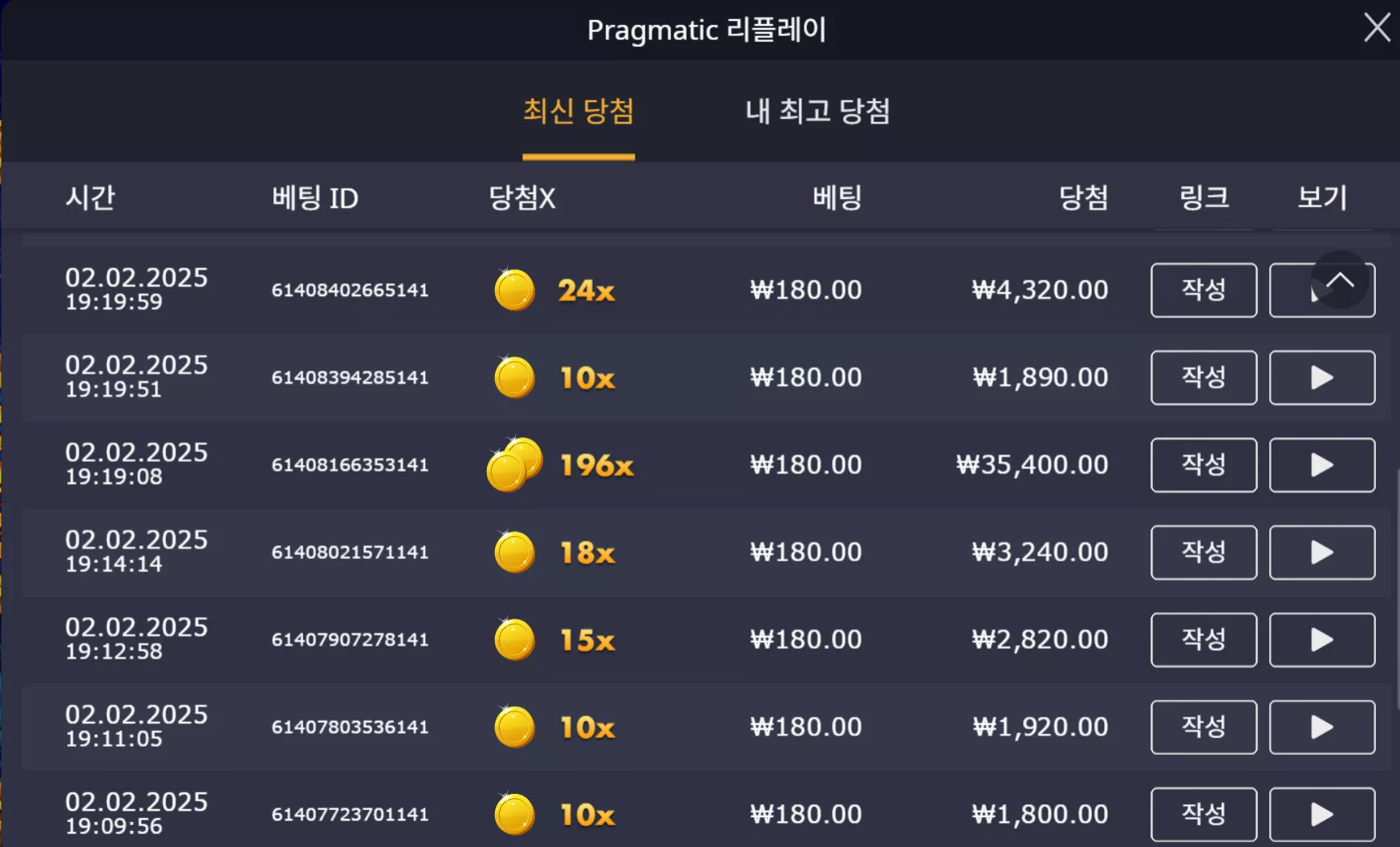
Task: Switch to the 내 최고 당첨 tab
Action: tap(818, 111)
